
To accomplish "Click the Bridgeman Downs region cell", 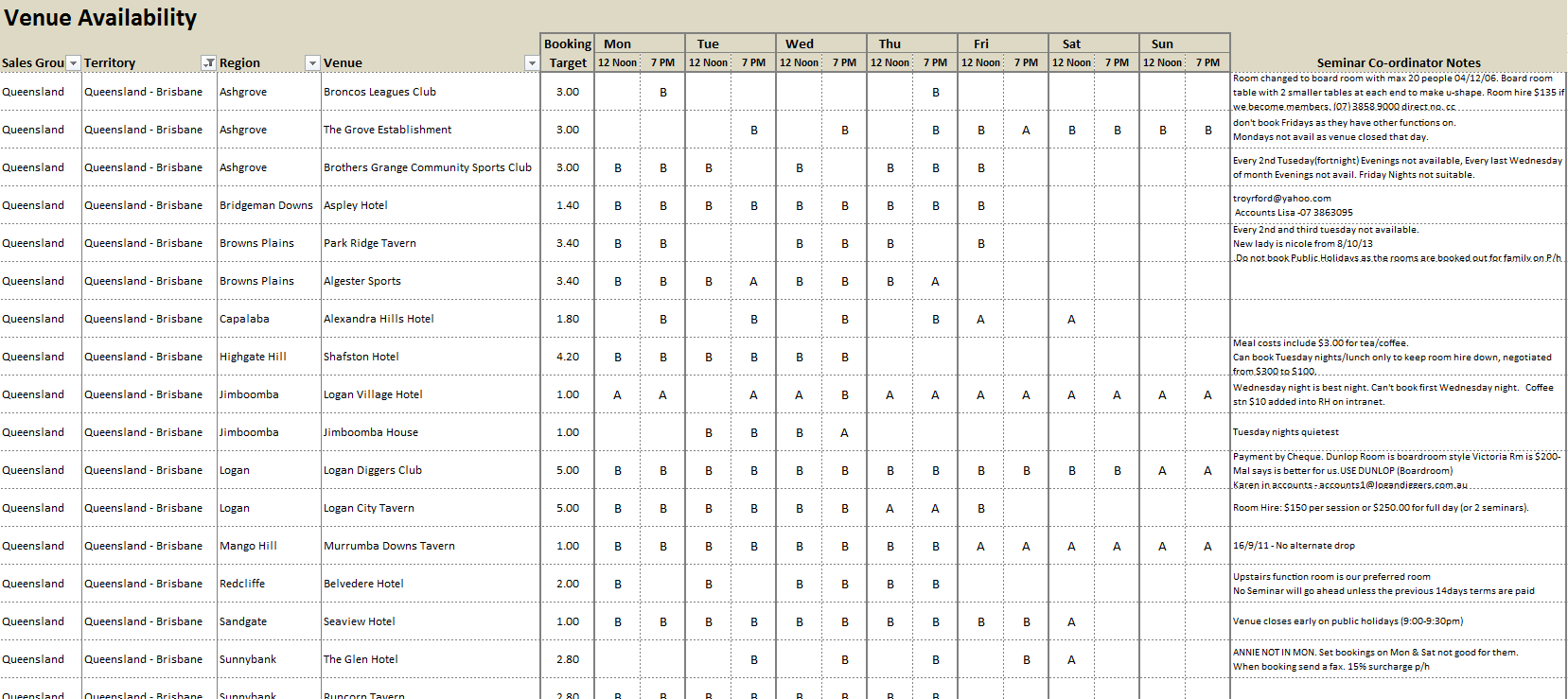I will [269, 205].
